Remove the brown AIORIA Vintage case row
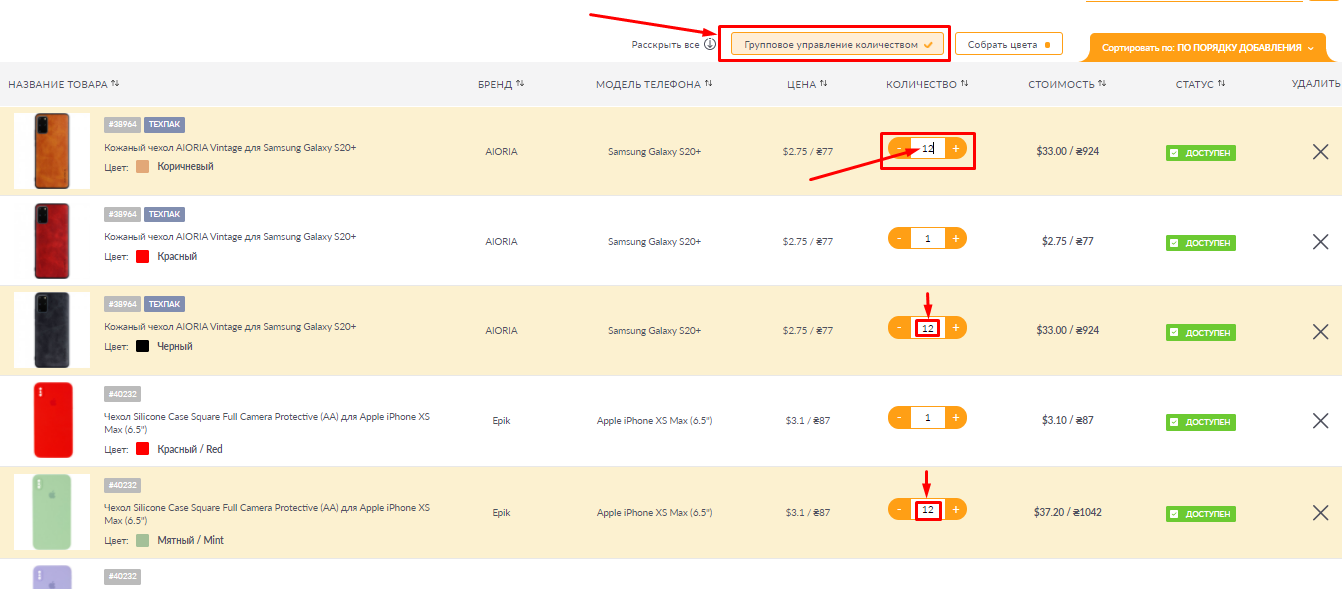Screen dimensions: 1342x589 click(1320, 152)
